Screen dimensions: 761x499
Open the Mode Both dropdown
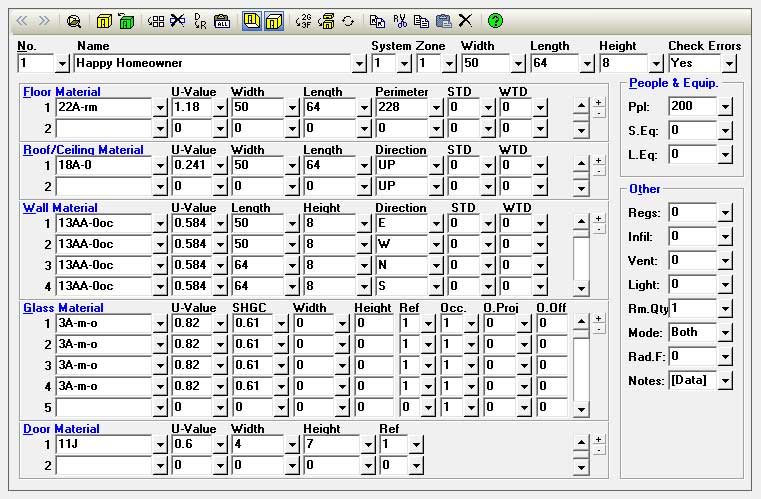(725, 333)
